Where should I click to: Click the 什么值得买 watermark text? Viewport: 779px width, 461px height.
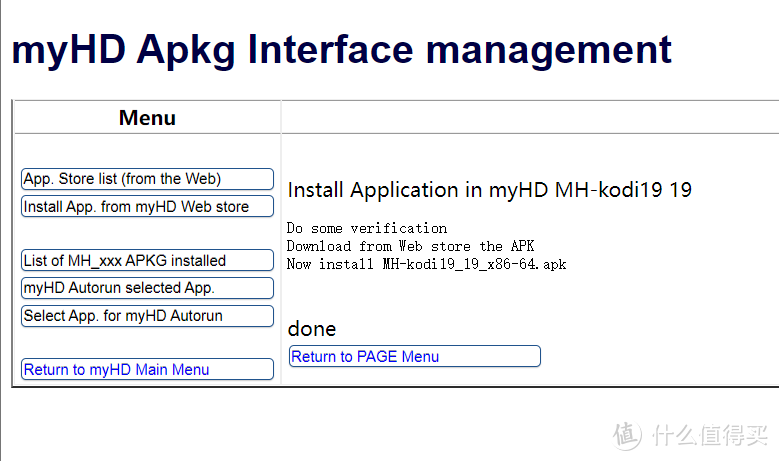[x=711, y=436]
